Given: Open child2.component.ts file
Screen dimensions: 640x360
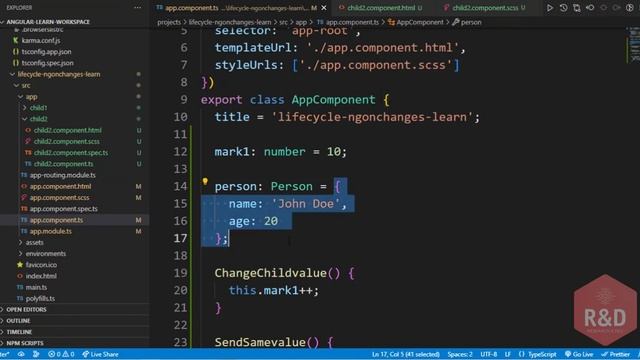Looking at the screenshot, I should point(63,164).
